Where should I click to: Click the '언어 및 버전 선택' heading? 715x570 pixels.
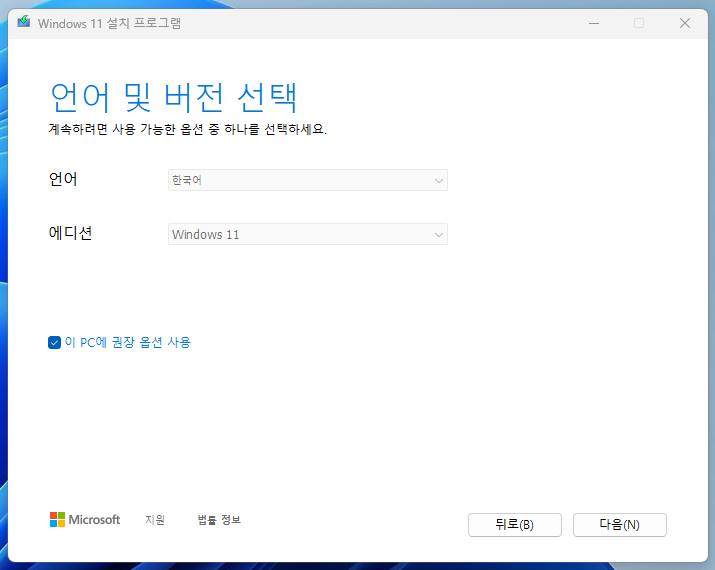[173, 97]
